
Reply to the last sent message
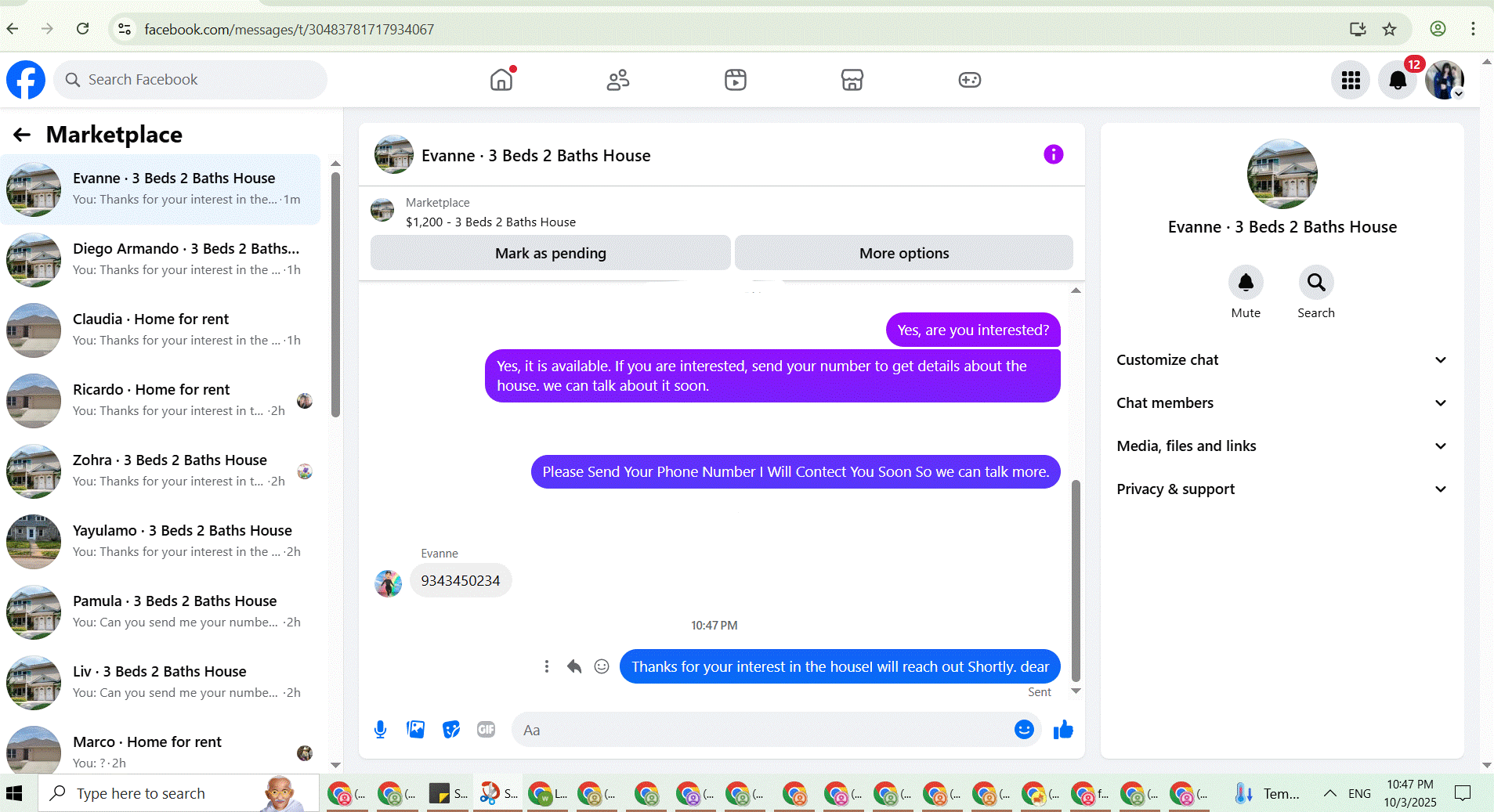(x=574, y=666)
